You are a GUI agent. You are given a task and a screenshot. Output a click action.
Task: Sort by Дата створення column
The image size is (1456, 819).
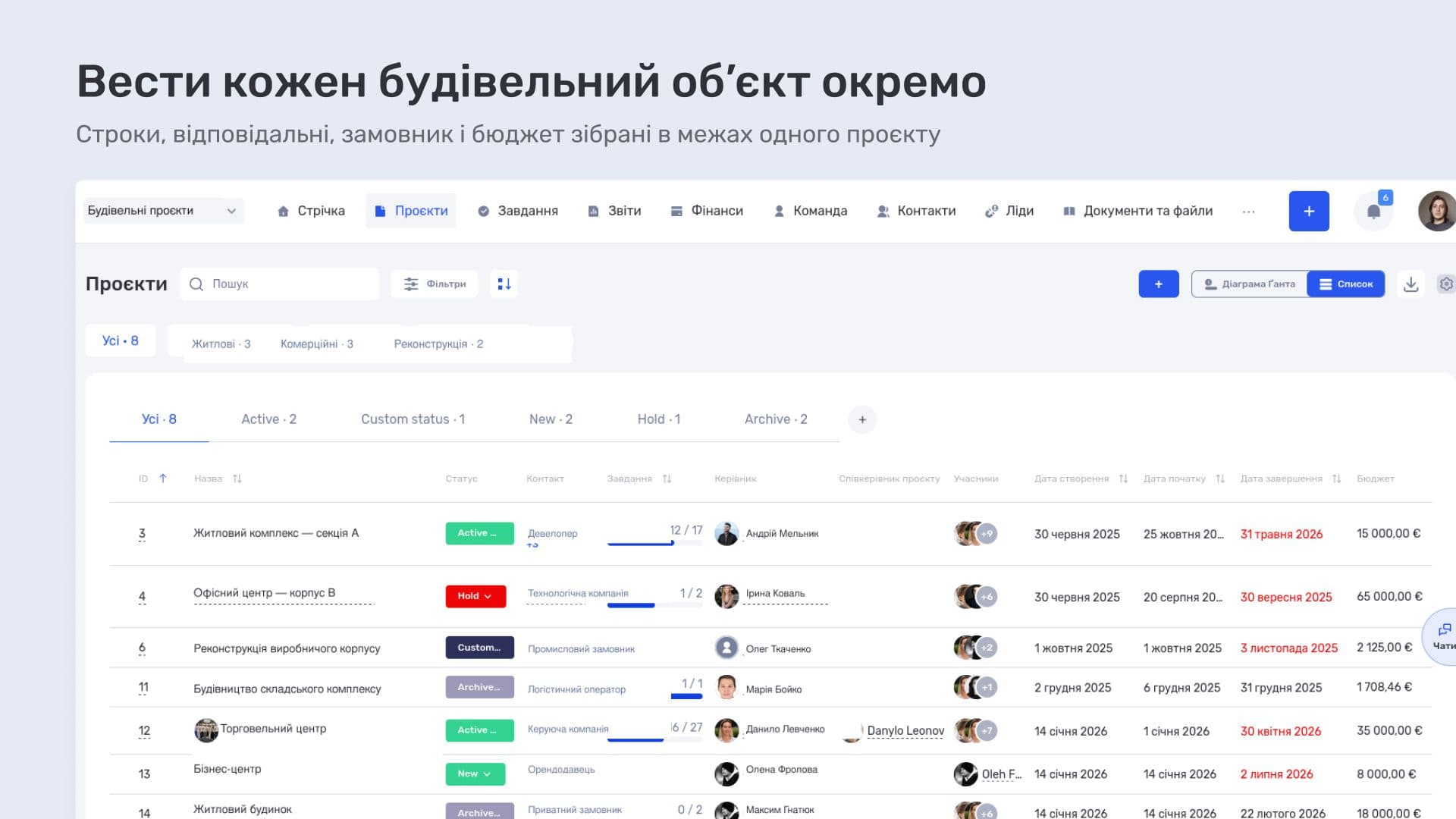(1123, 479)
